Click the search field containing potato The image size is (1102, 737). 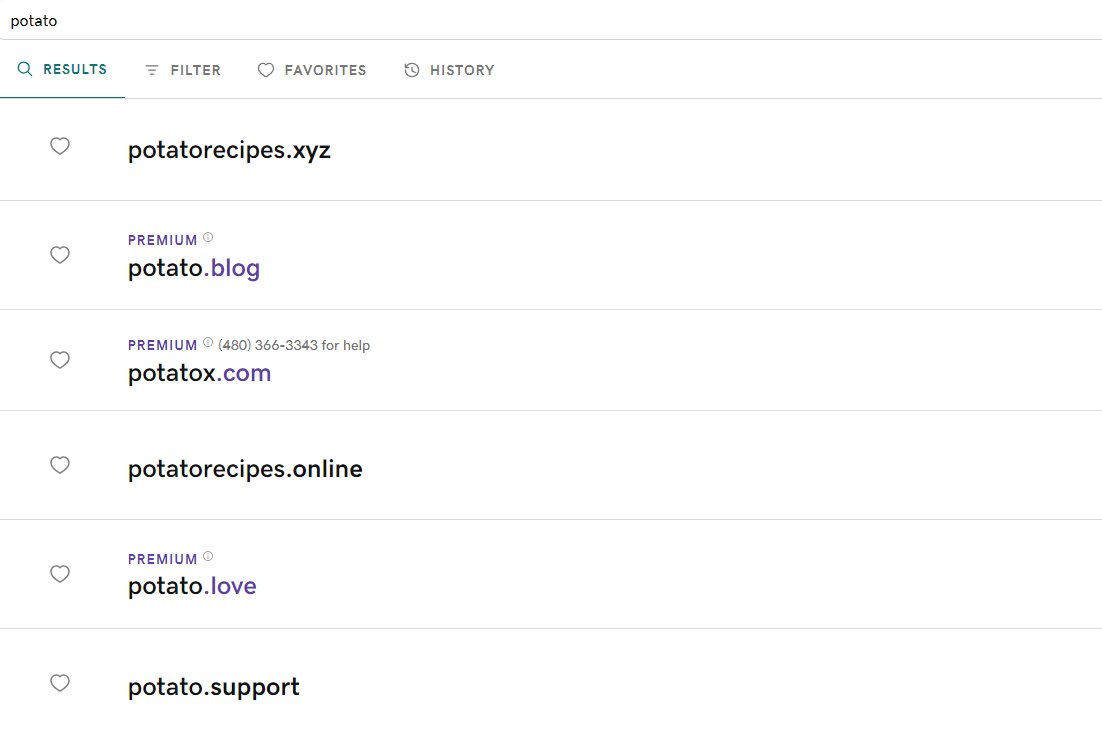coord(551,20)
